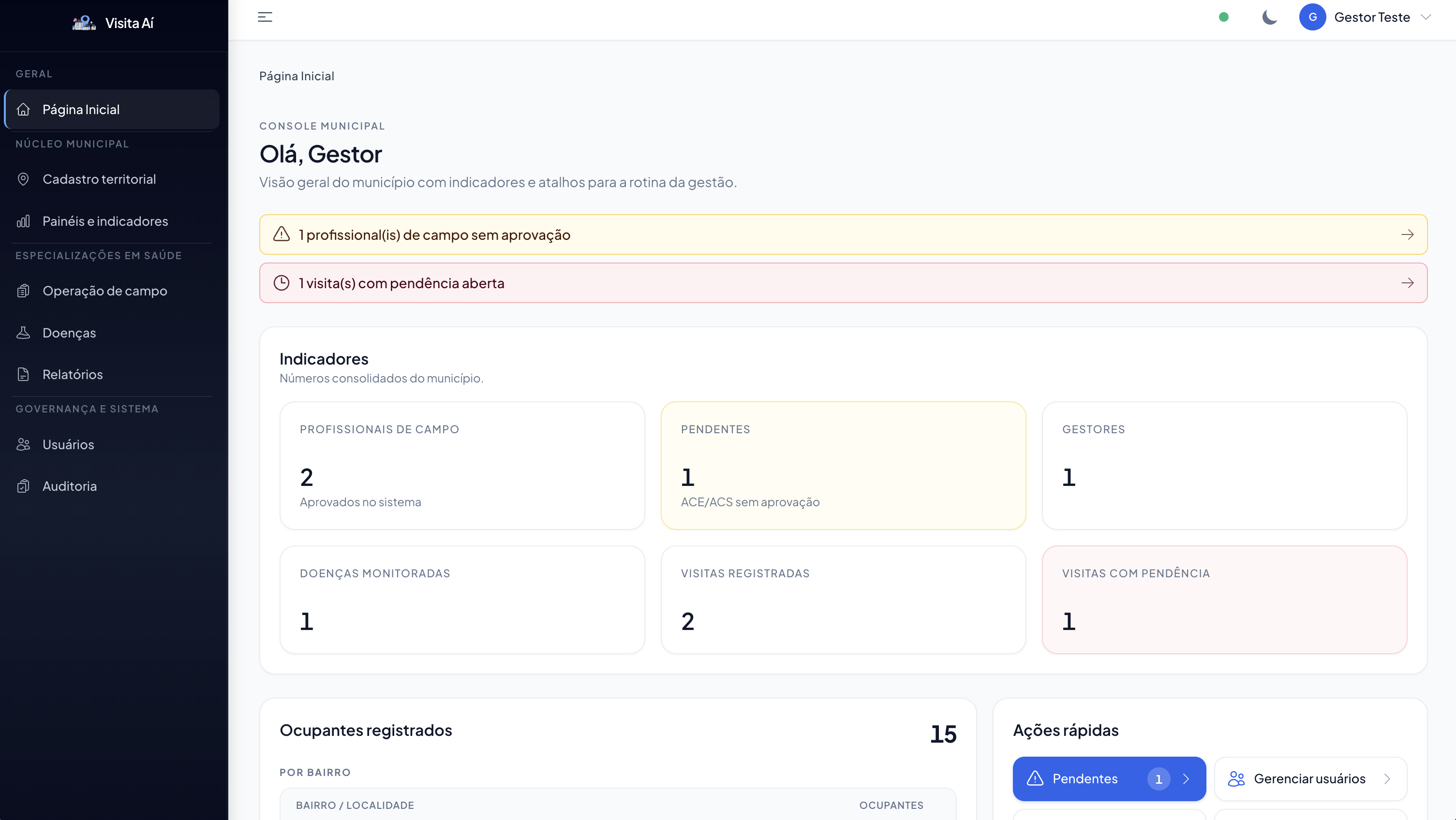Click the clock icon in the pending visits alert
The width and height of the screenshot is (1456, 820).
click(282, 283)
